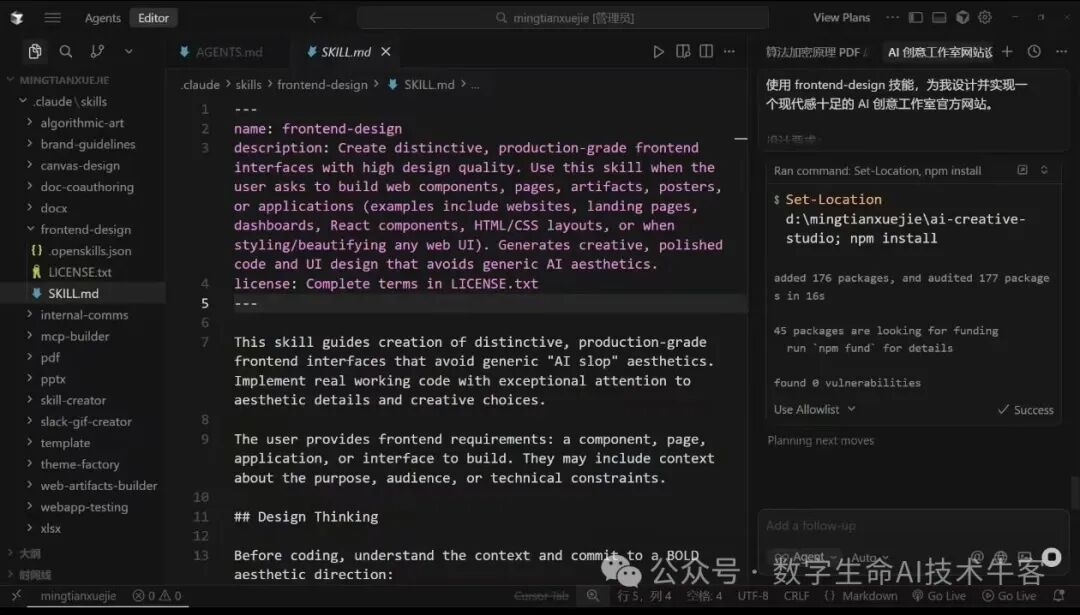1080x615 pixels.
Task: Click the globe web icon in chat input
Action: coord(1000,556)
